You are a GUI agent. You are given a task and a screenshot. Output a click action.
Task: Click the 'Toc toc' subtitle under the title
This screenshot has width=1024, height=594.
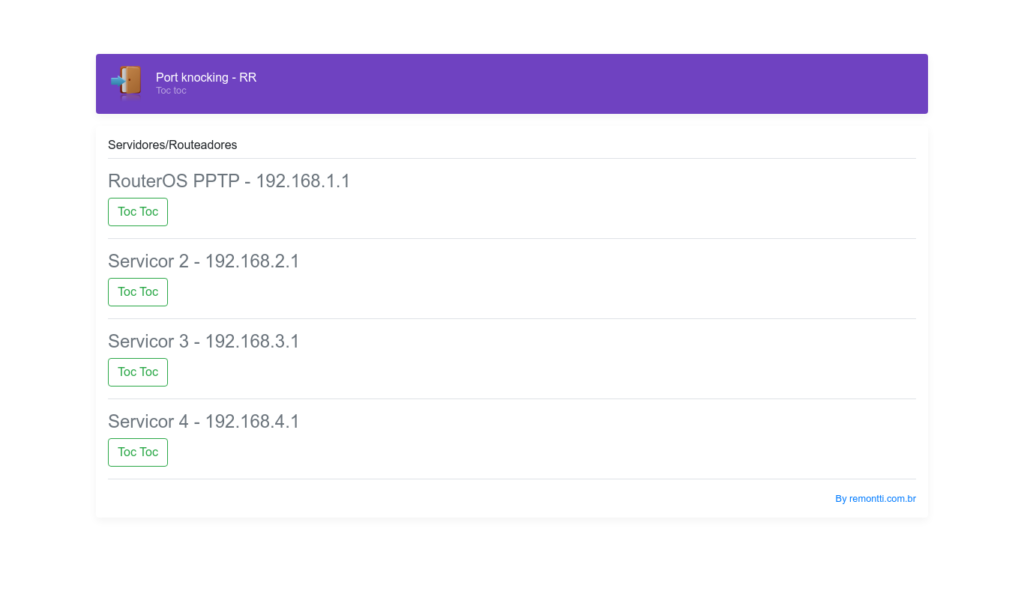(x=171, y=91)
